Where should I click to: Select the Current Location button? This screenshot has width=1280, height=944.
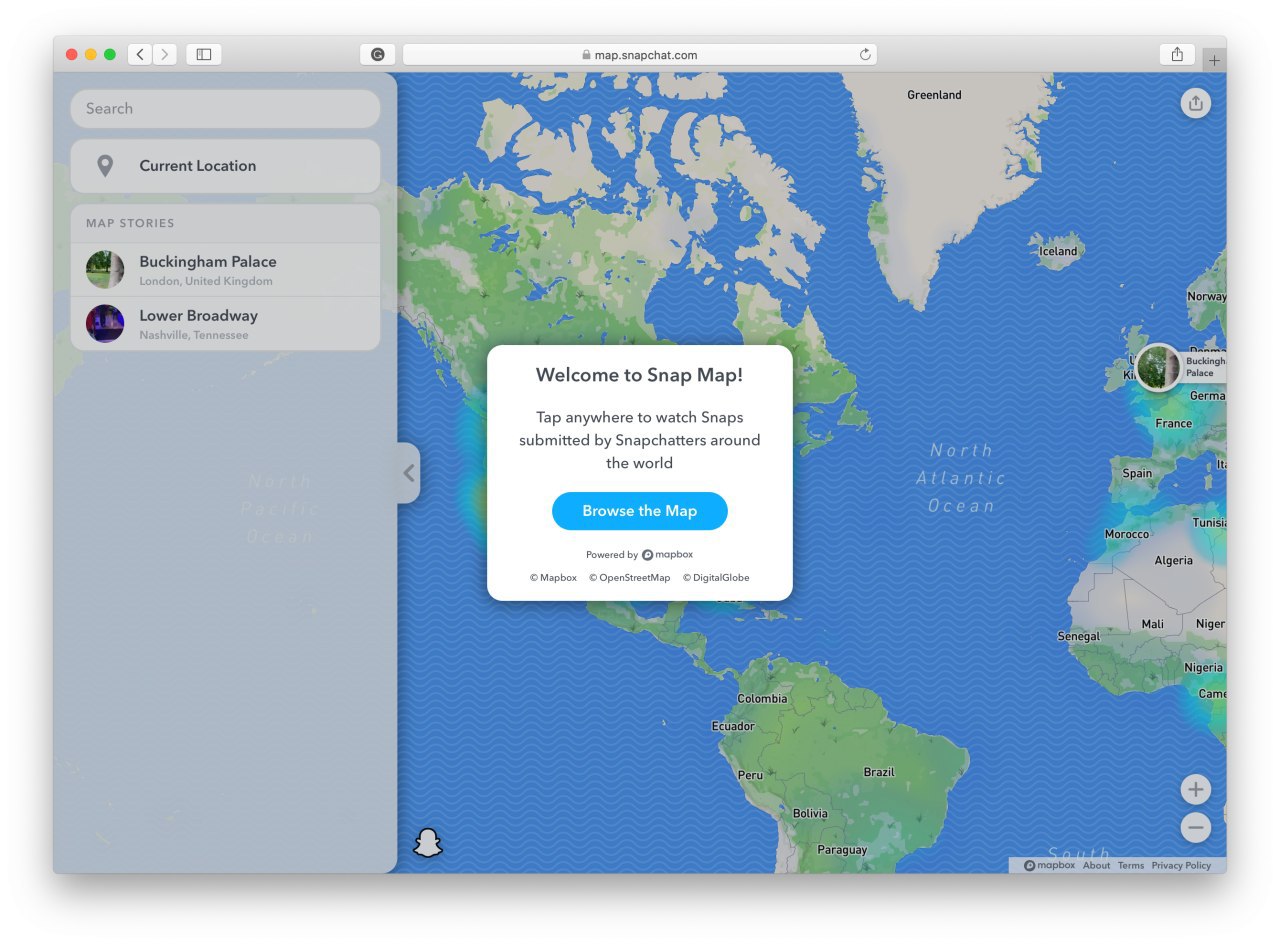(225, 166)
